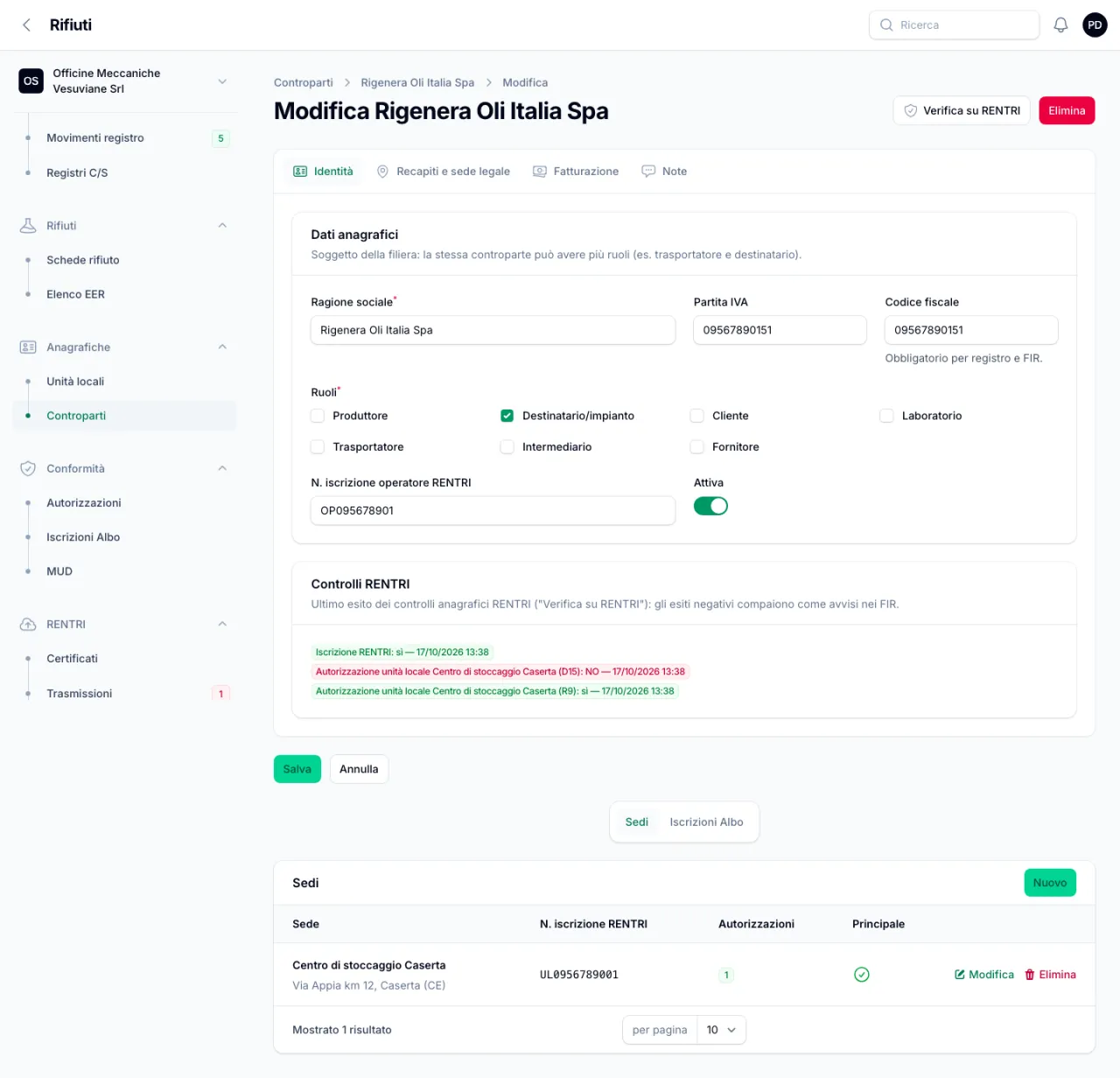The width and height of the screenshot is (1120, 1078).
Task: Tick the Trasportatore role checkbox
Action: pyautogui.click(x=318, y=447)
